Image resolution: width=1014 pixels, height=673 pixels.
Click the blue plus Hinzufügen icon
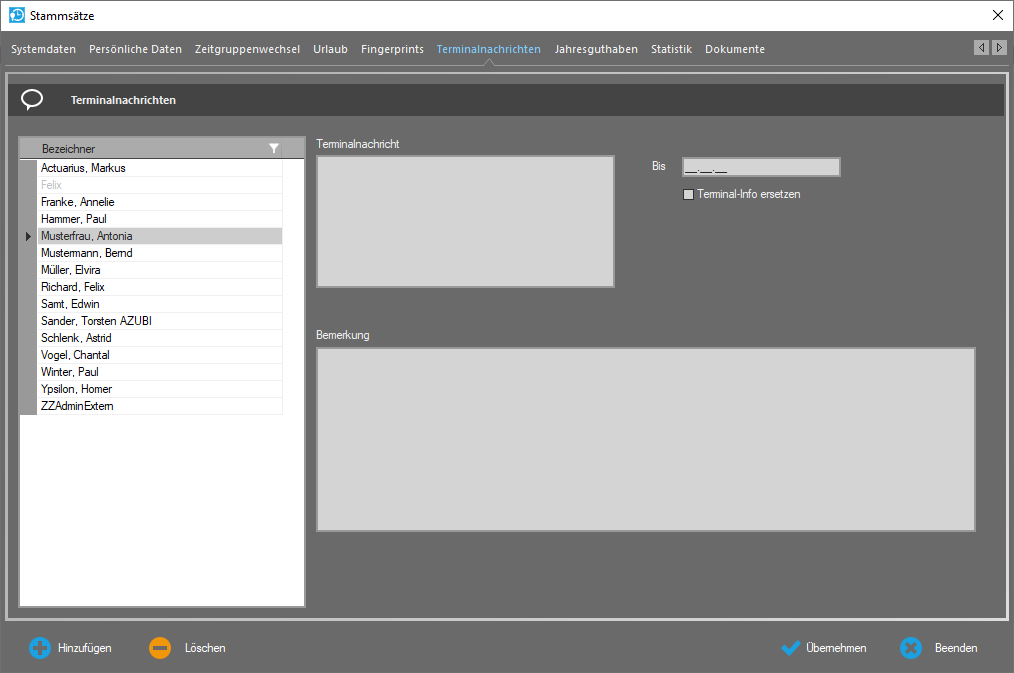coord(39,648)
